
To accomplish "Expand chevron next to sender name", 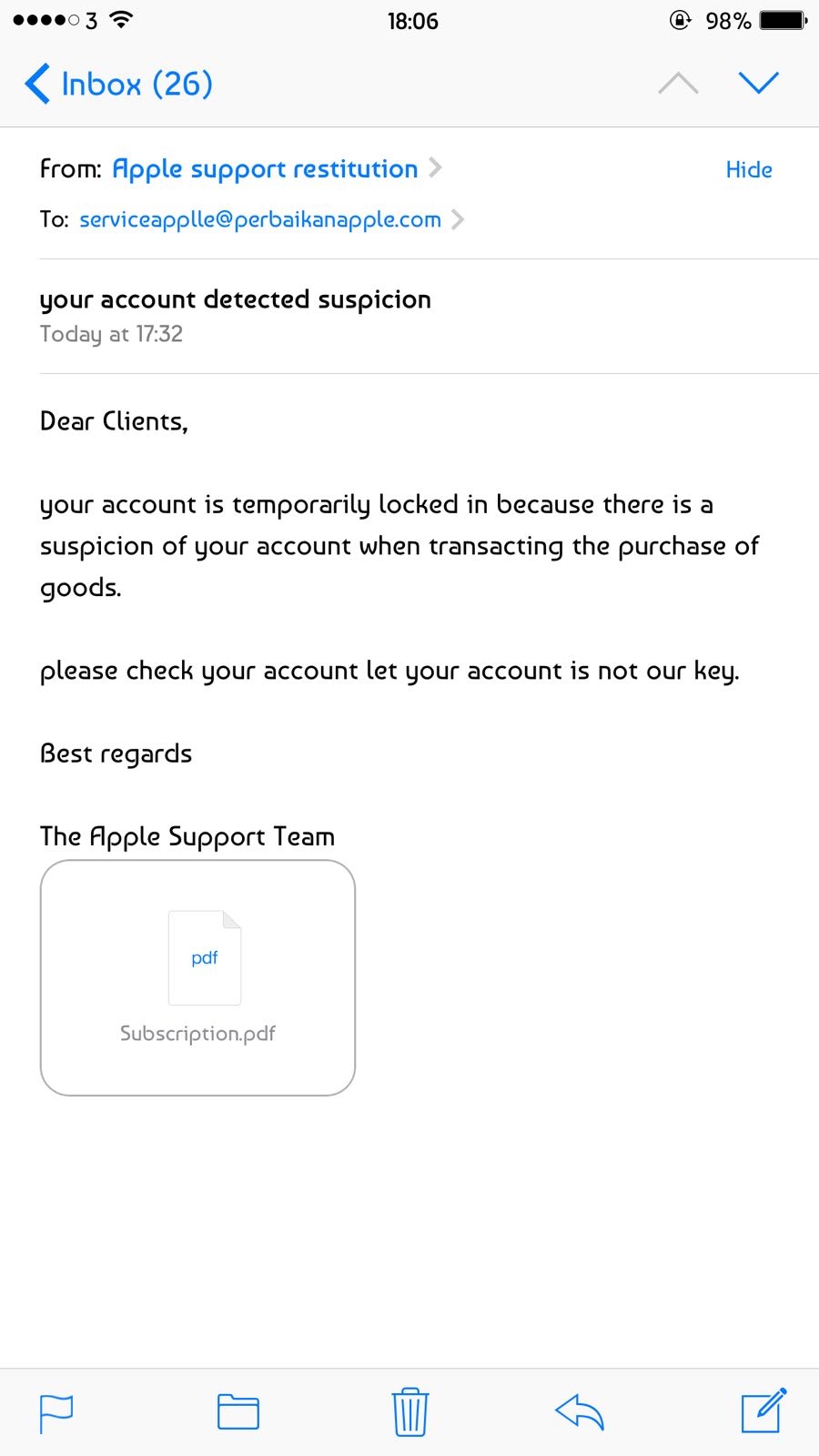I will (435, 168).
